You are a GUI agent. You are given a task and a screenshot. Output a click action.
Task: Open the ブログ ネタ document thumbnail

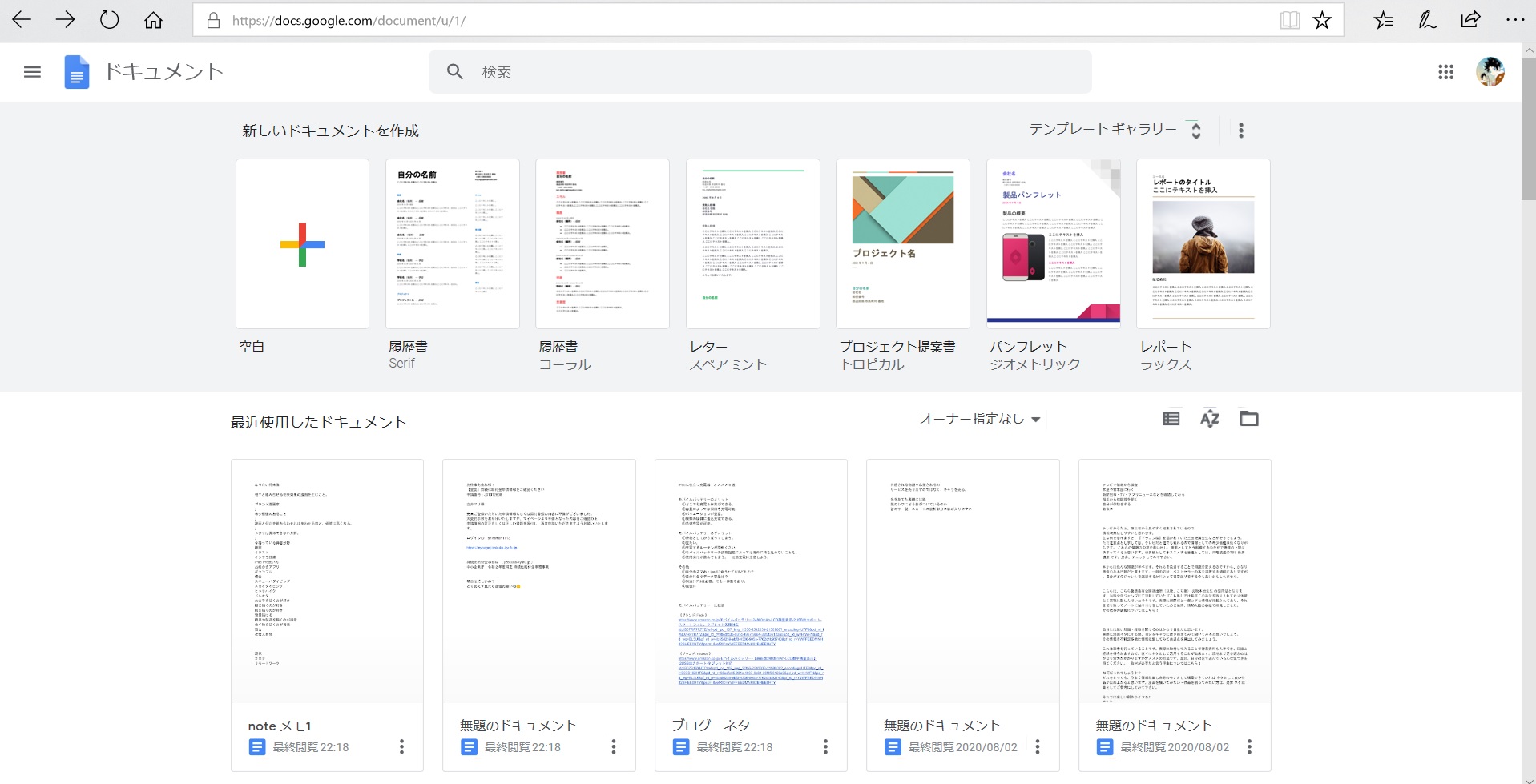tap(751, 581)
